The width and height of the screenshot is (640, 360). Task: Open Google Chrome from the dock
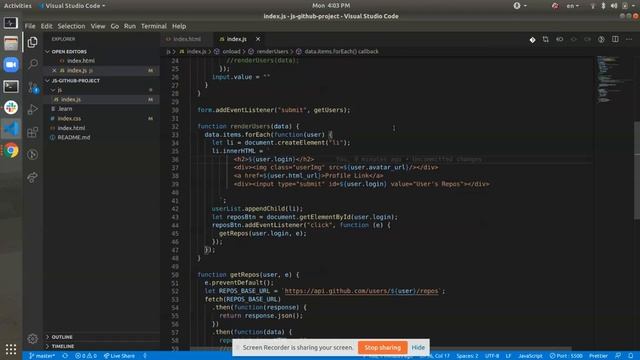[11, 151]
